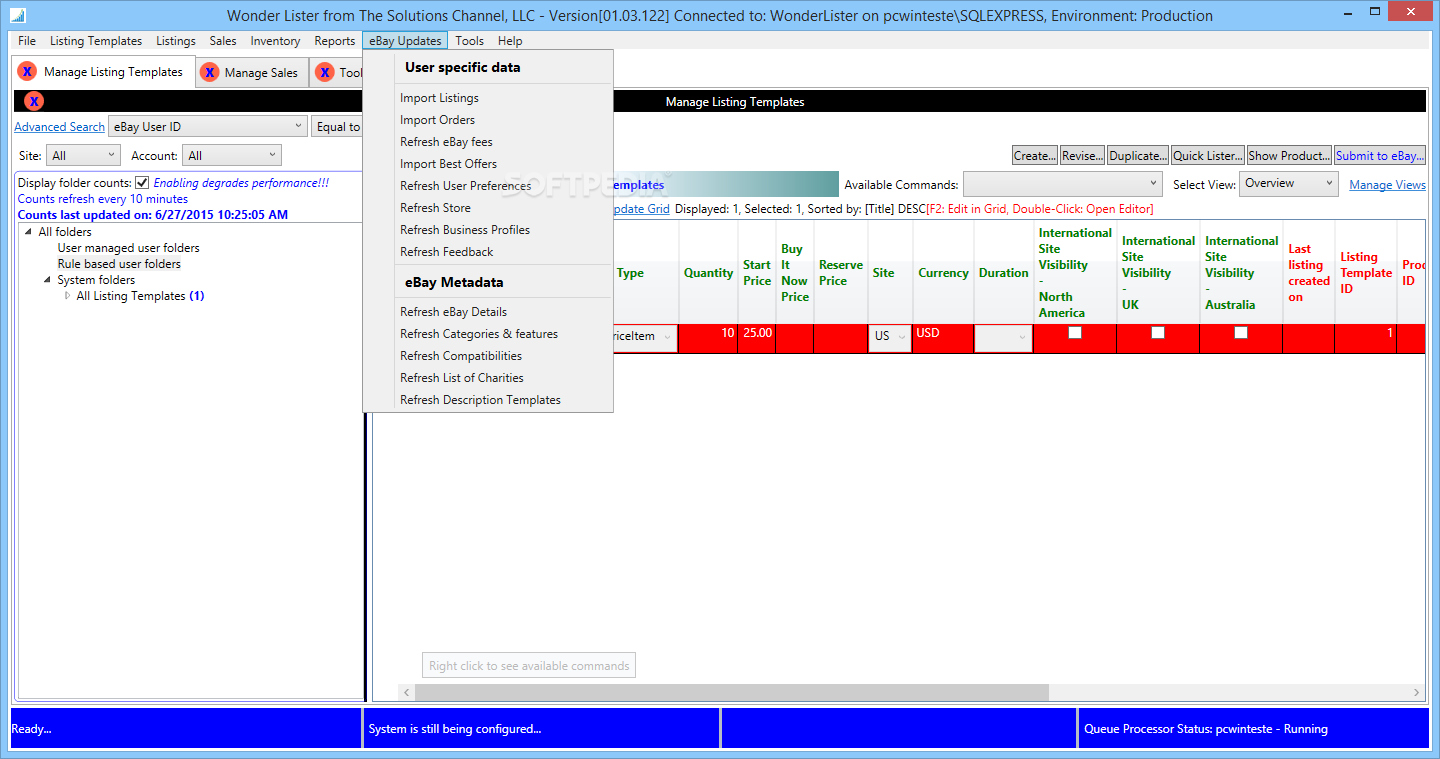The height and width of the screenshot is (759, 1440).
Task: Open the Manage Views link
Action: [1387, 185]
